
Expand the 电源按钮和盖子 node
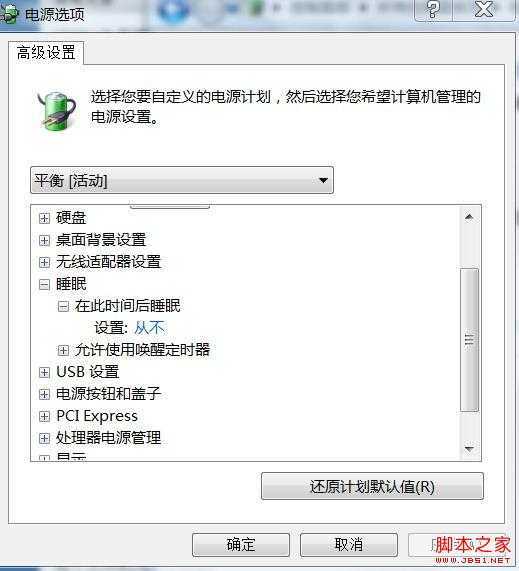point(44,394)
